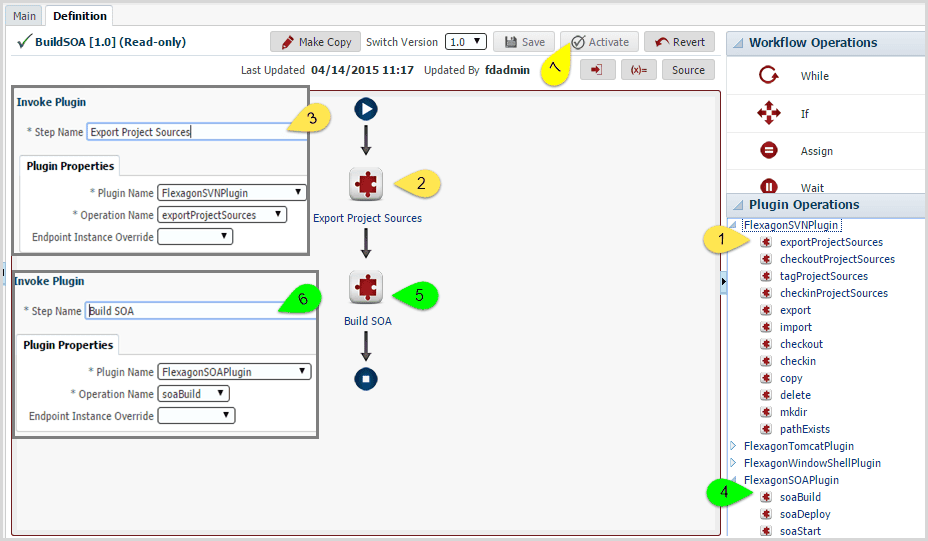
Task: Switch to the Main tab
Action: [x=24, y=16]
